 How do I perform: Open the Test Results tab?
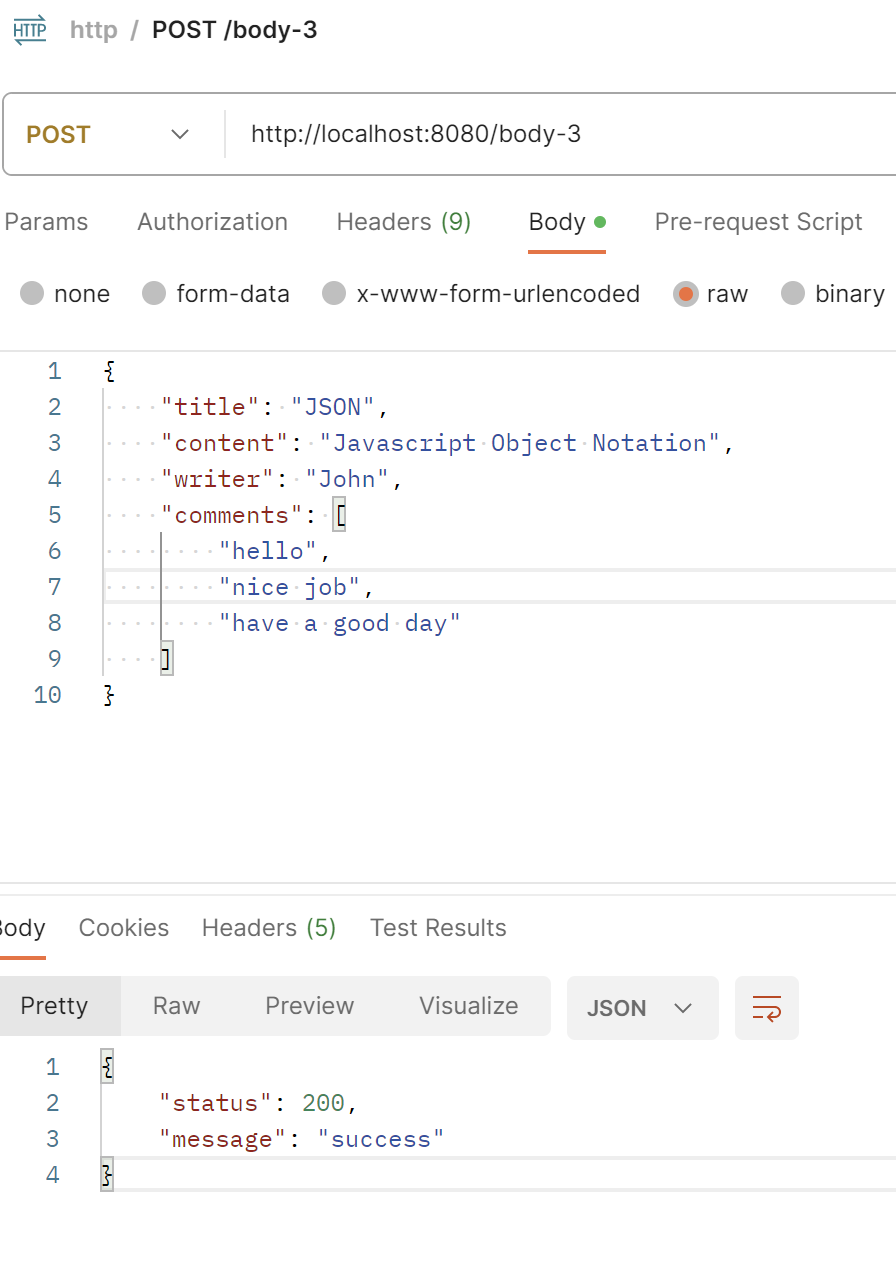point(438,928)
